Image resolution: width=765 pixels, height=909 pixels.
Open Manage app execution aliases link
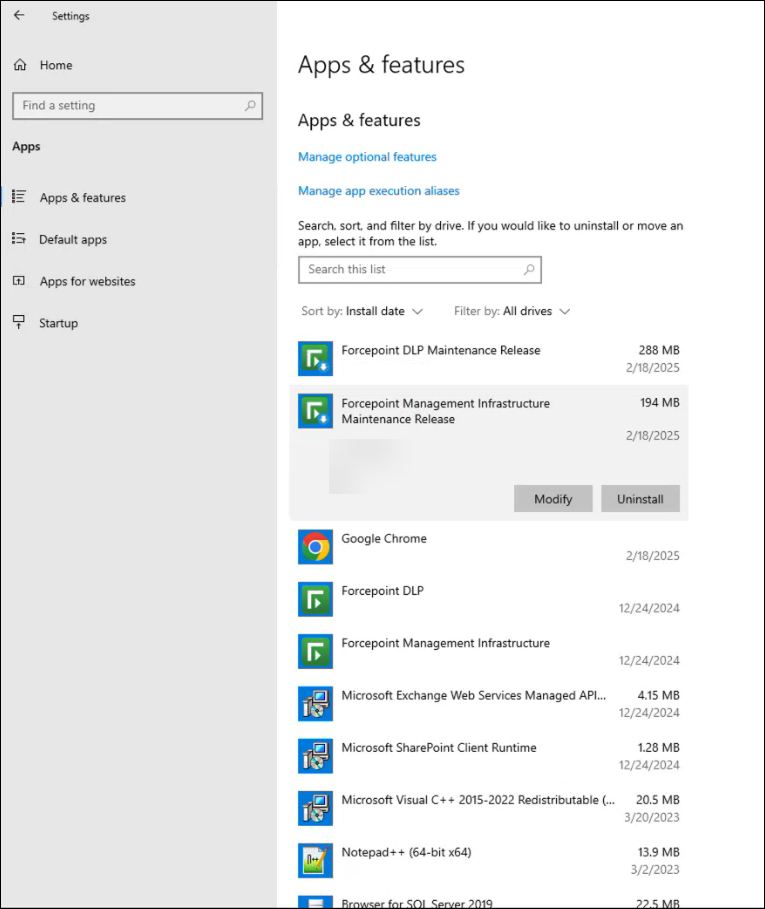pyautogui.click(x=378, y=191)
